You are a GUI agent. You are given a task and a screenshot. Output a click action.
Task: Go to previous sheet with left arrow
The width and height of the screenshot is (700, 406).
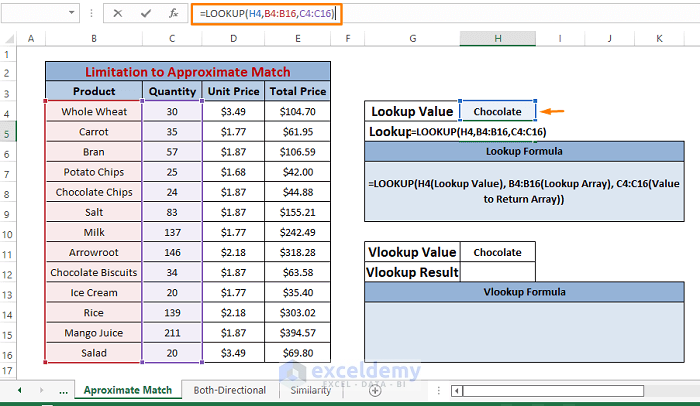click(x=20, y=390)
